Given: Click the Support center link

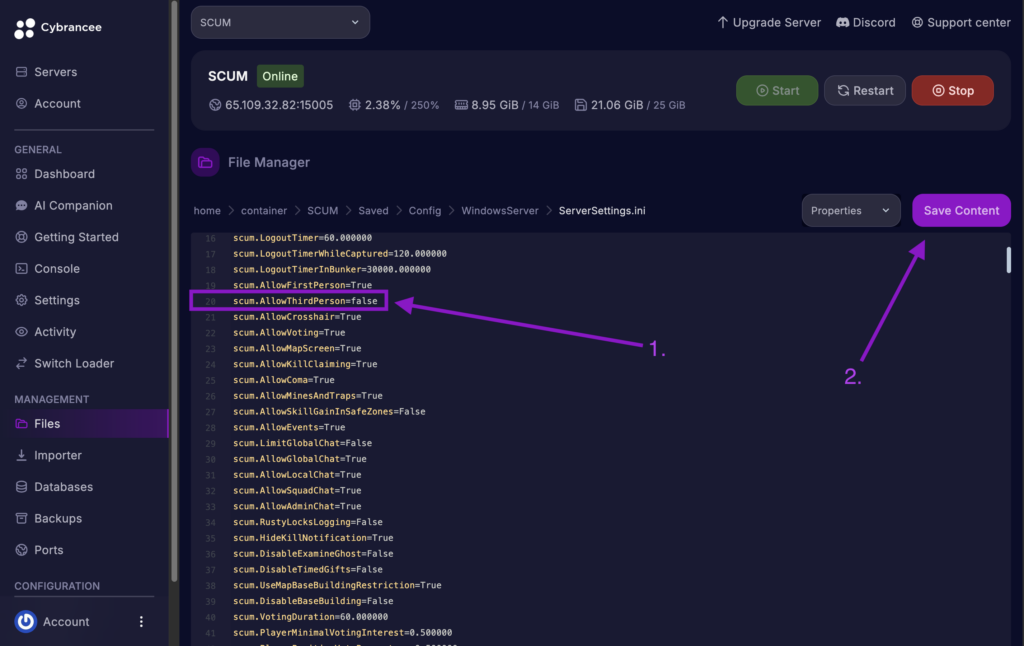Looking at the screenshot, I should [960, 22].
